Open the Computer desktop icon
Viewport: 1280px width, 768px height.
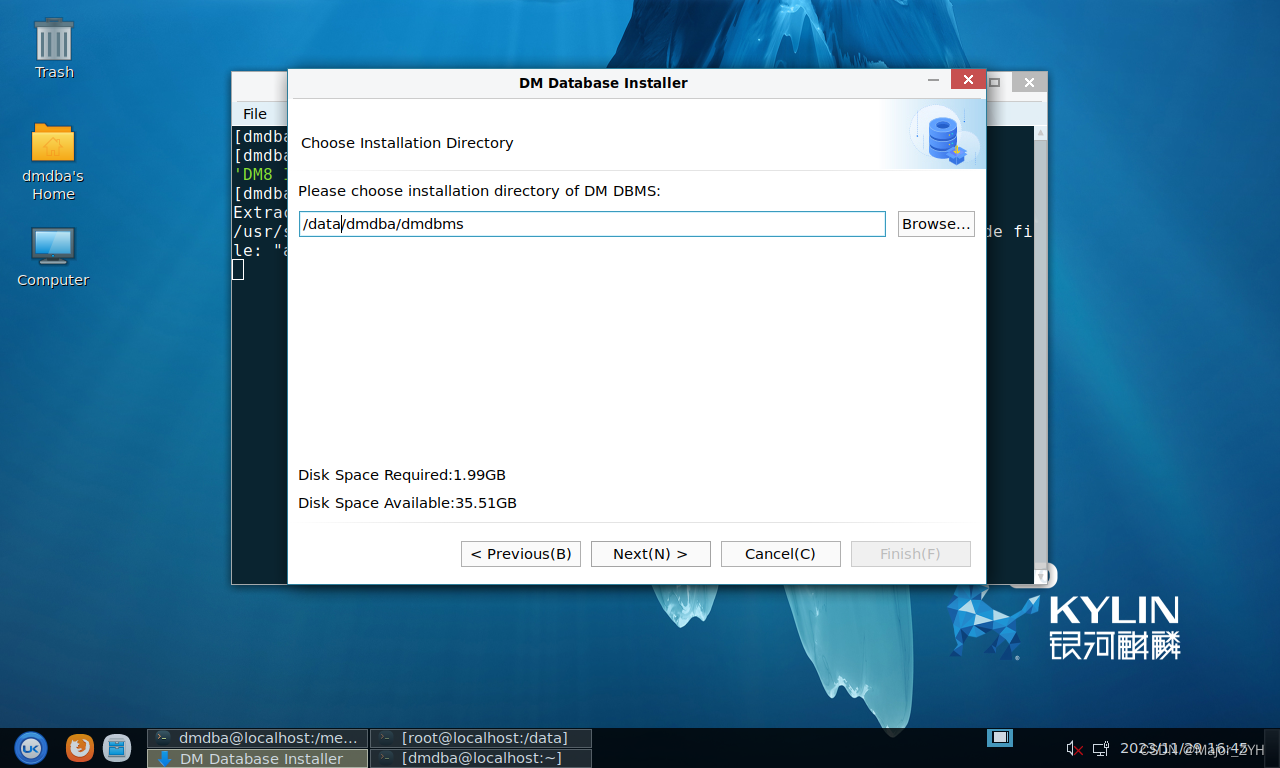click(x=53, y=256)
